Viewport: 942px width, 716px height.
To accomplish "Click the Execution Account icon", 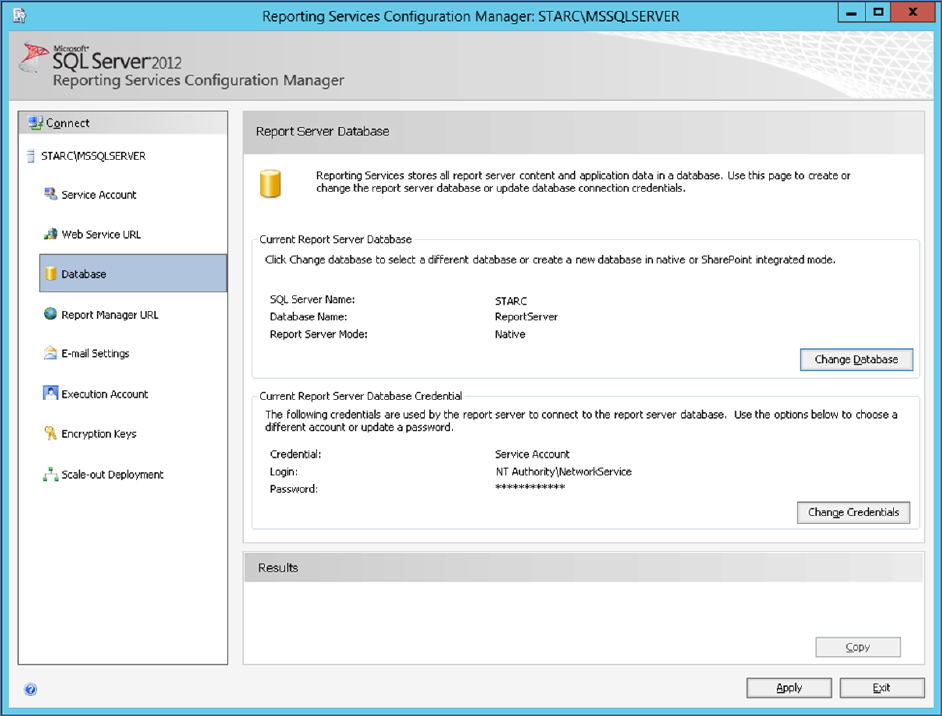I will (50, 393).
